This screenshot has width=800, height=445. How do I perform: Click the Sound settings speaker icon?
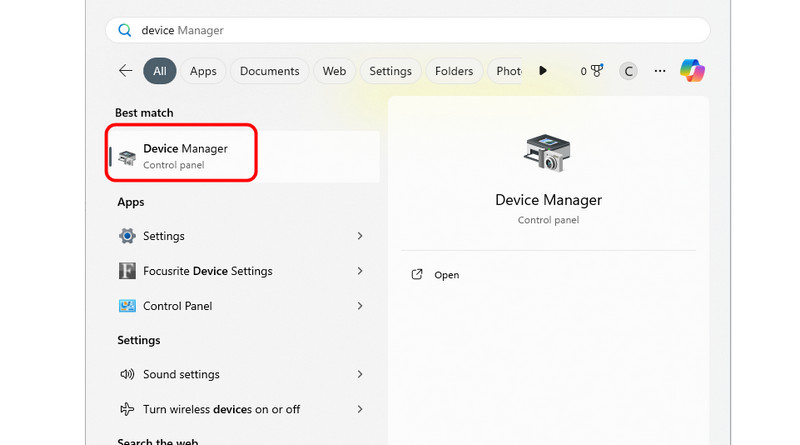click(x=127, y=374)
